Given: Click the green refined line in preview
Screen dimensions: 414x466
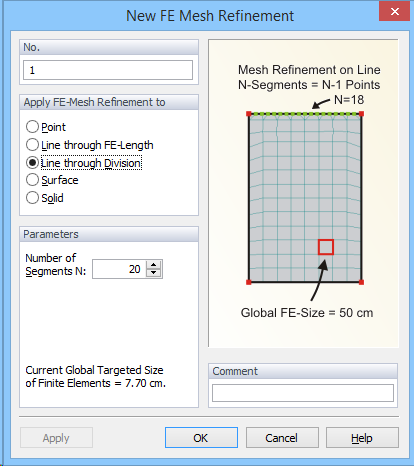Looking at the screenshot, I should (305, 114).
